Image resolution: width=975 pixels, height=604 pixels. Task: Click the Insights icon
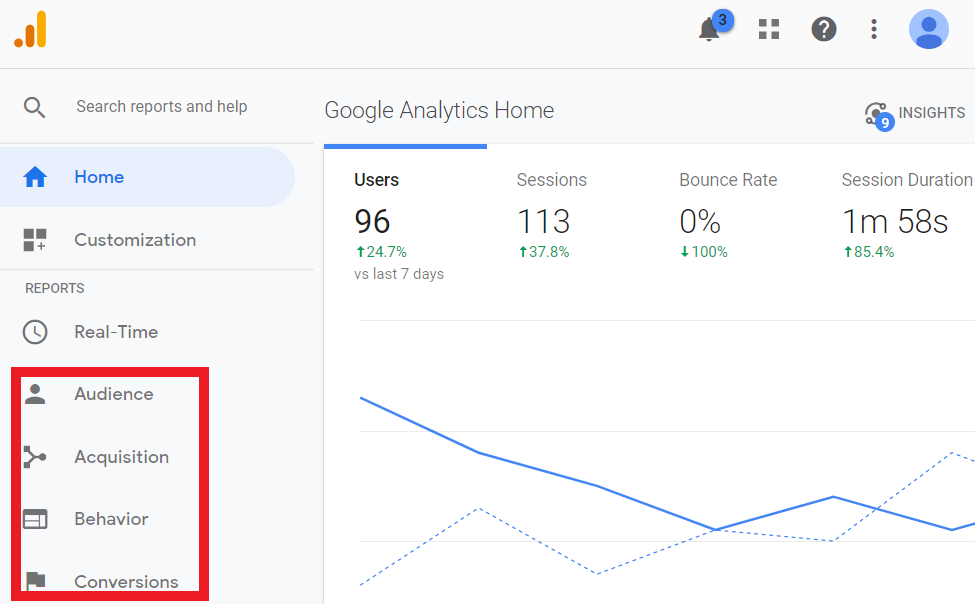877,114
